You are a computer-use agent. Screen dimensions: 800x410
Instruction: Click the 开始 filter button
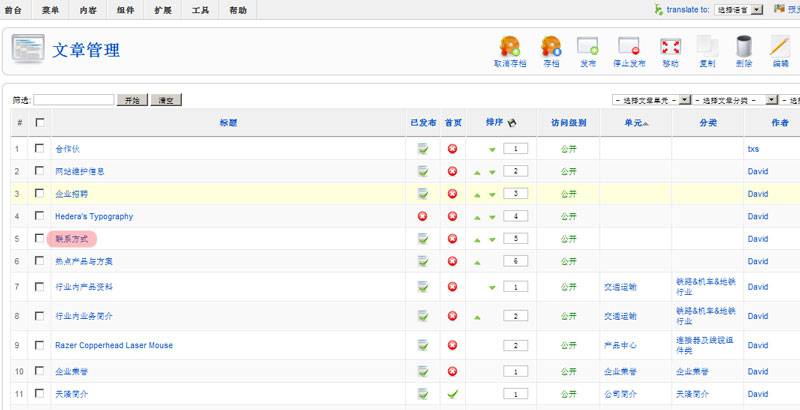point(131,100)
